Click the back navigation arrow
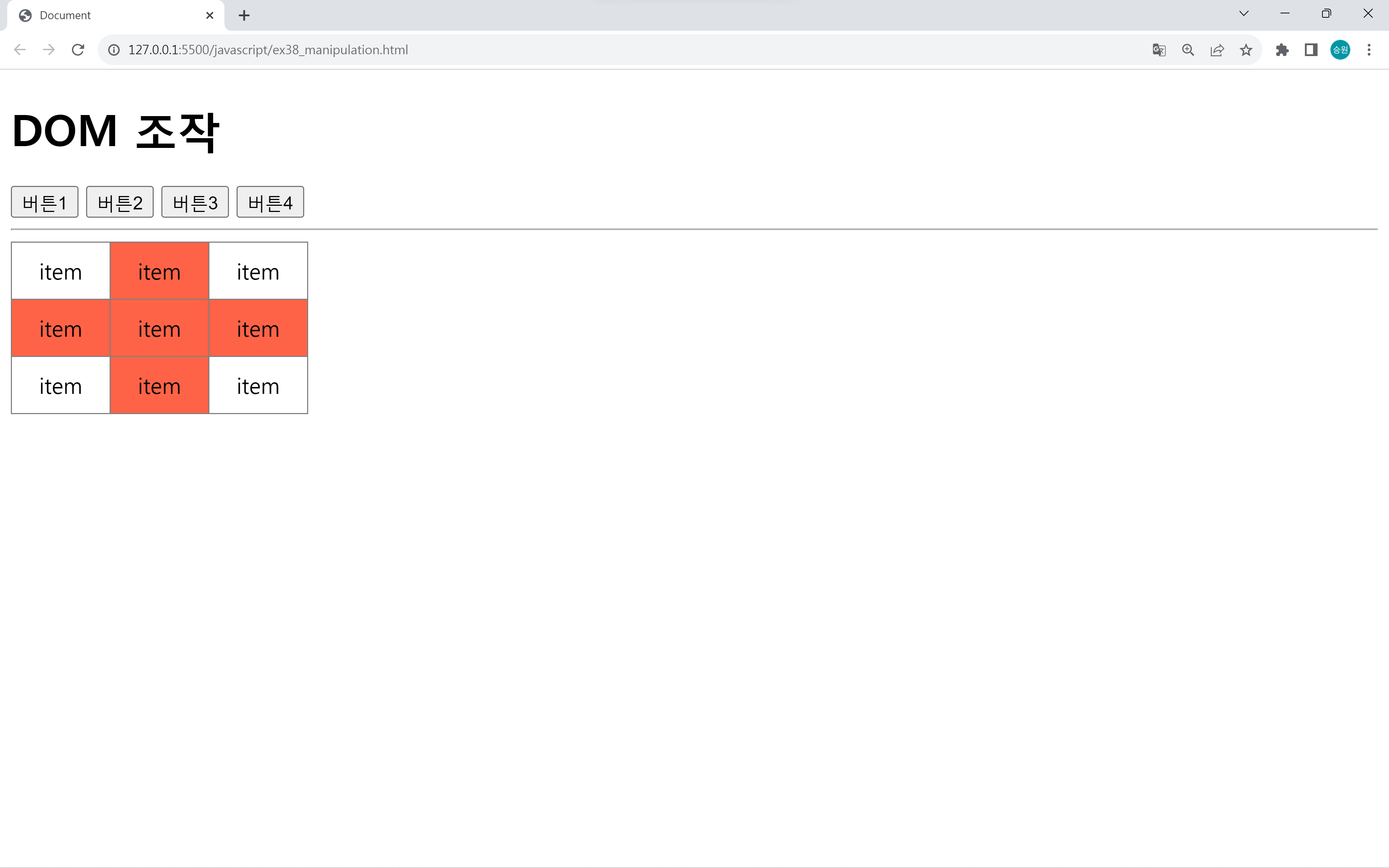1389x868 pixels. [x=20, y=50]
